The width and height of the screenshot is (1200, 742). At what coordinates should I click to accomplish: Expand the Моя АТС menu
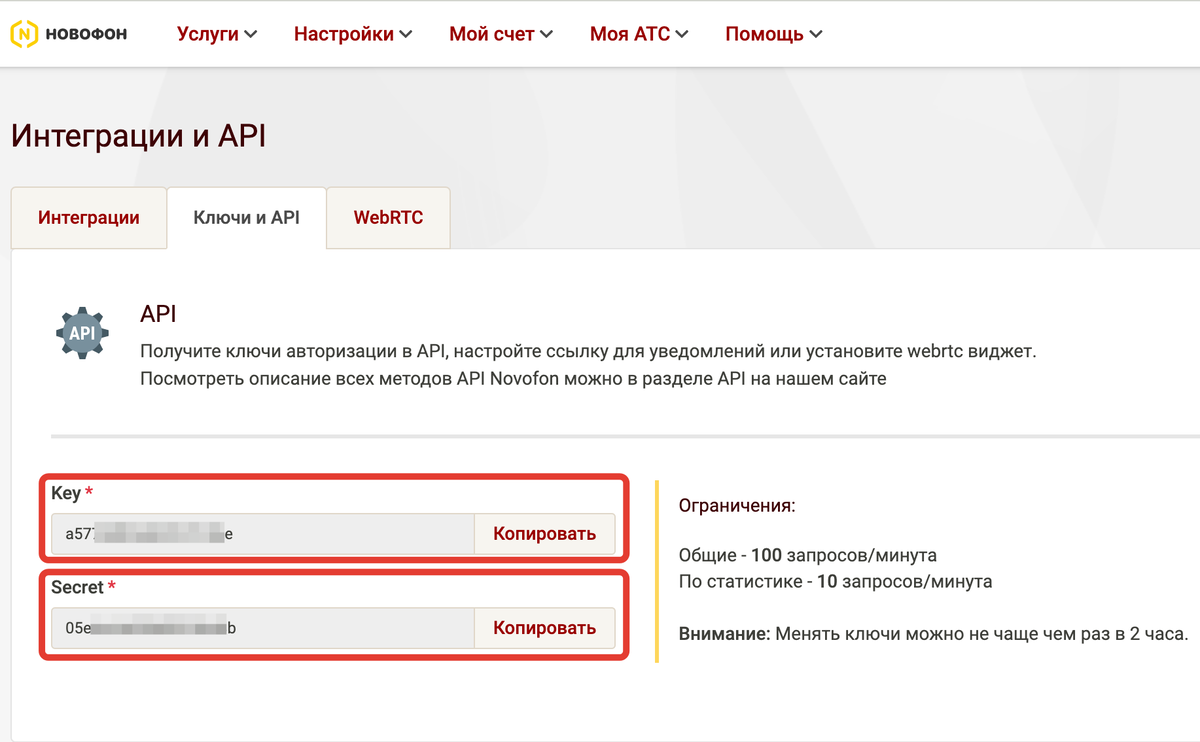coord(639,34)
